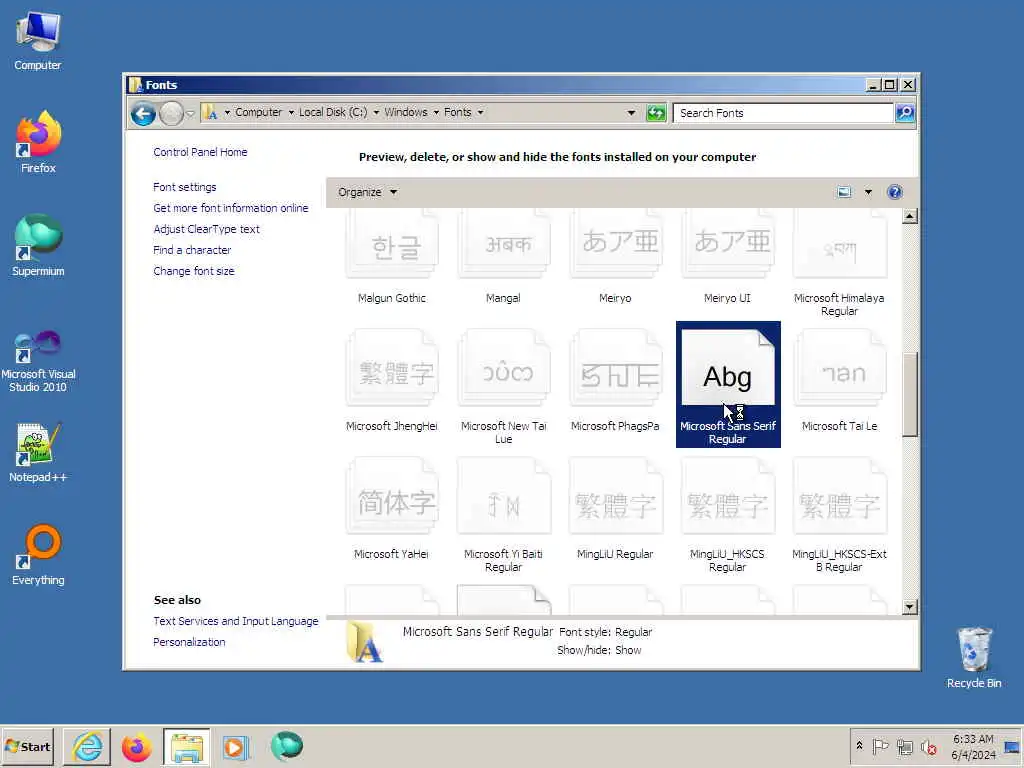The width and height of the screenshot is (1024, 768).
Task: Expand Local Disk (C:) breadcrumb arrow
Action: (x=376, y=112)
